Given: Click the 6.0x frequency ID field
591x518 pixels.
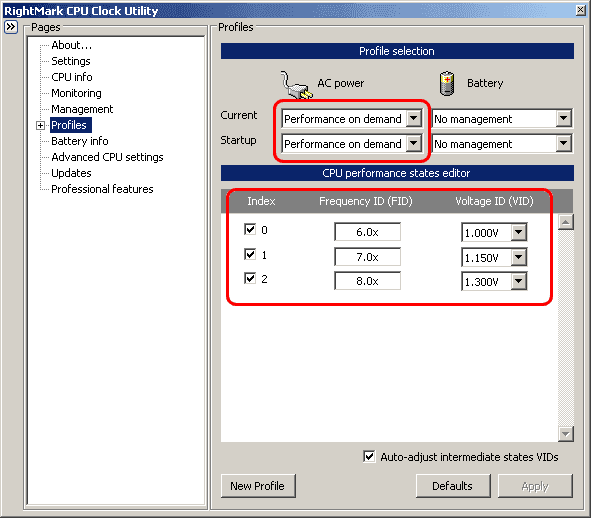Looking at the screenshot, I should point(367,232).
